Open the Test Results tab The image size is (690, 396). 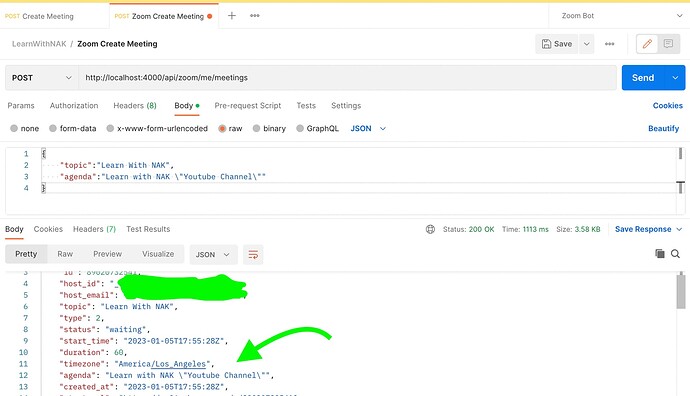tap(148, 229)
